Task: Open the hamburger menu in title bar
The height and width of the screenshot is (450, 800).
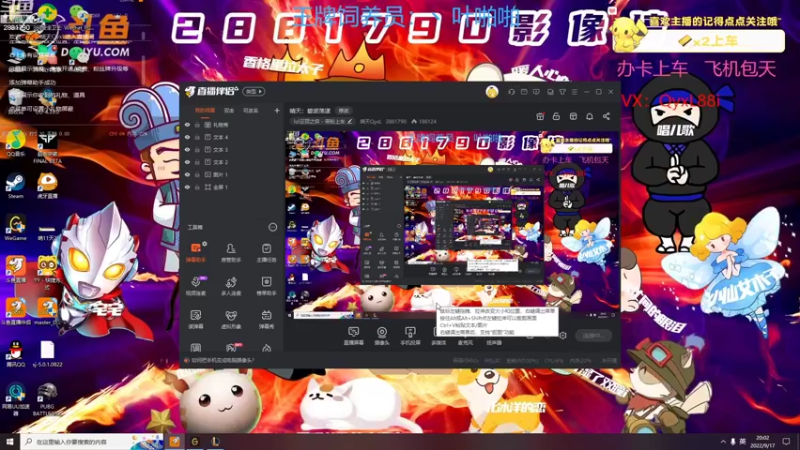Action: point(574,92)
